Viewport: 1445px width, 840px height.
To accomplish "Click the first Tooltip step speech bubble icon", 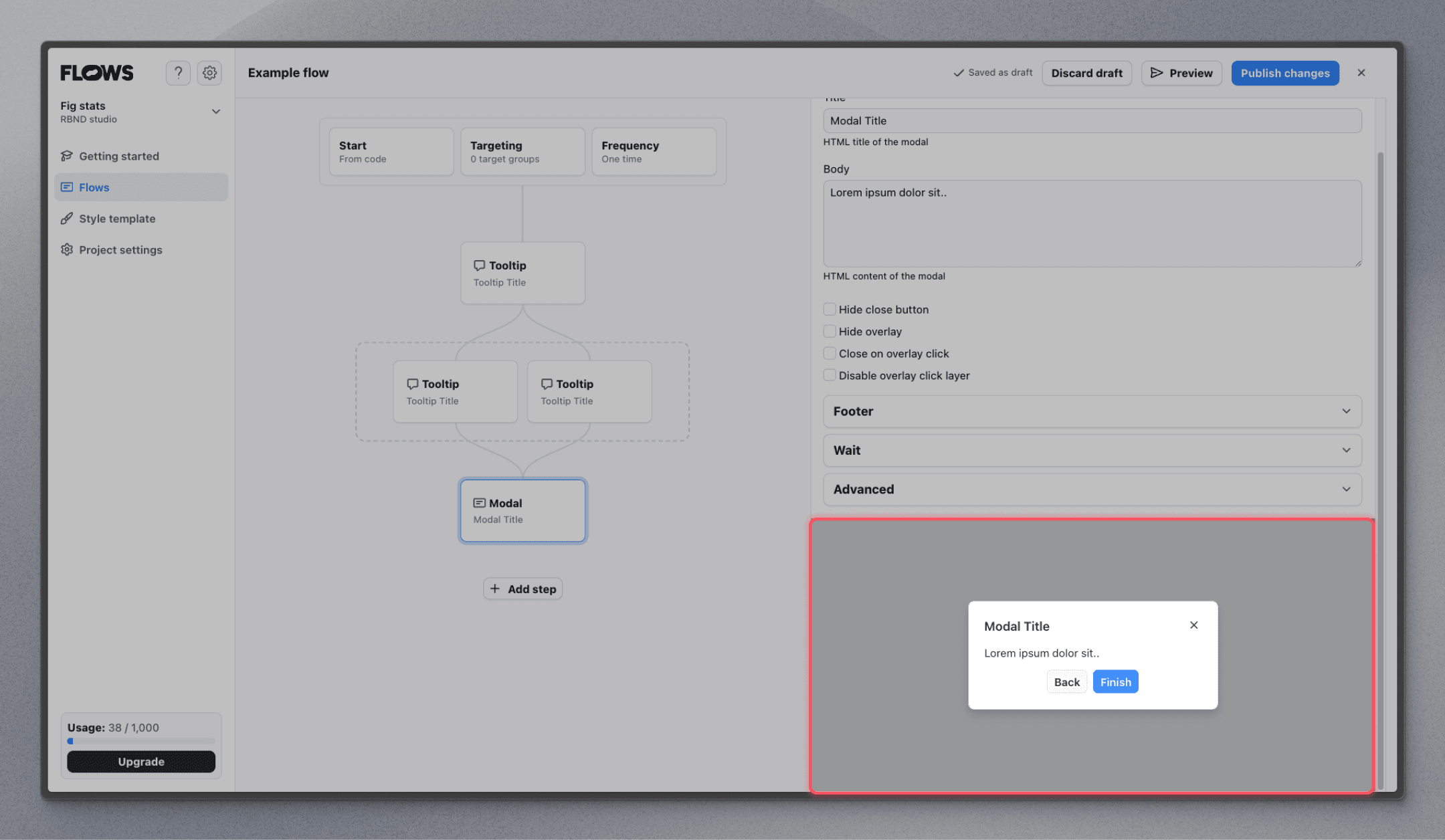I will click(x=479, y=266).
